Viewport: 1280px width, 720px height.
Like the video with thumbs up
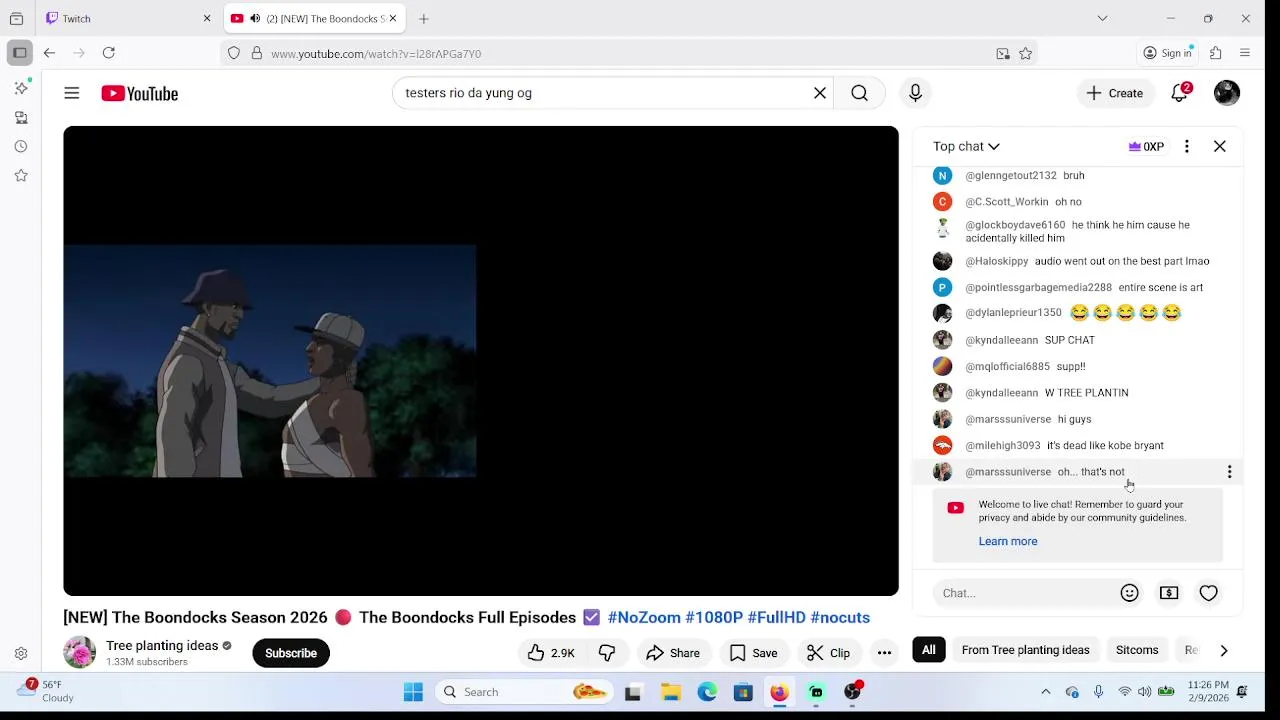click(x=552, y=653)
